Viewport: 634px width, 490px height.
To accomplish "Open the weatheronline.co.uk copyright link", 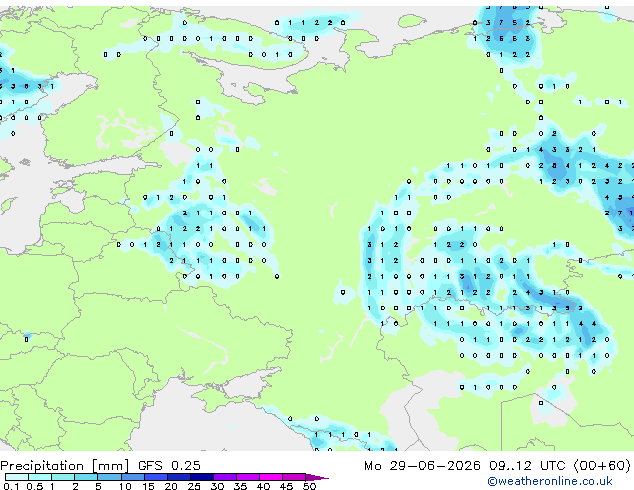I will pos(550,481).
